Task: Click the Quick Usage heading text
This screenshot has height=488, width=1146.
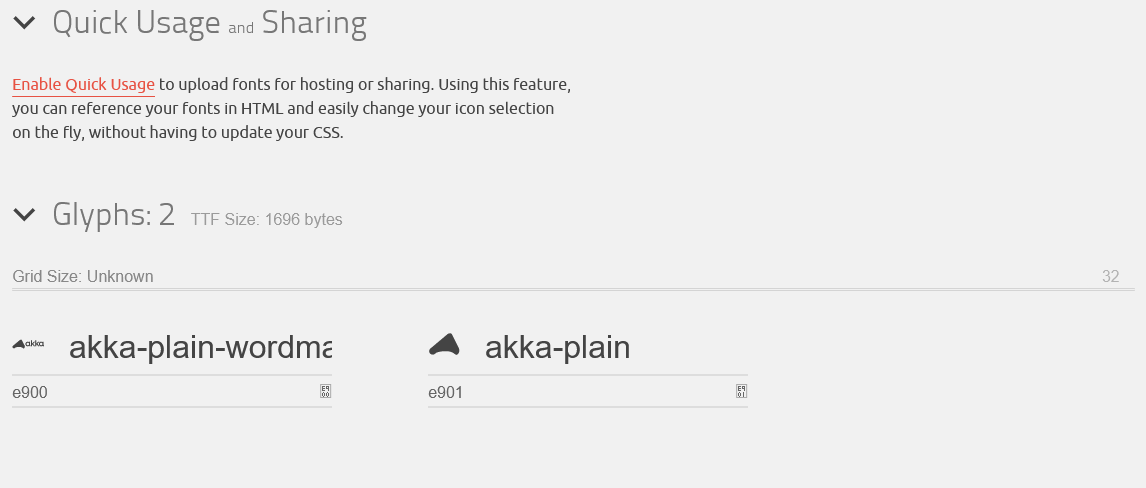Action: [136, 23]
